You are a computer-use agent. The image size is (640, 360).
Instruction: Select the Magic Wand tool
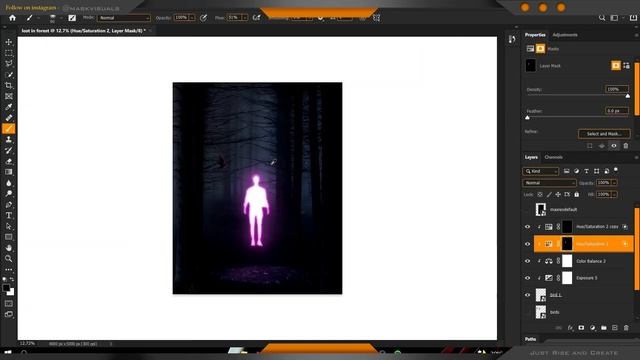point(9,75)
